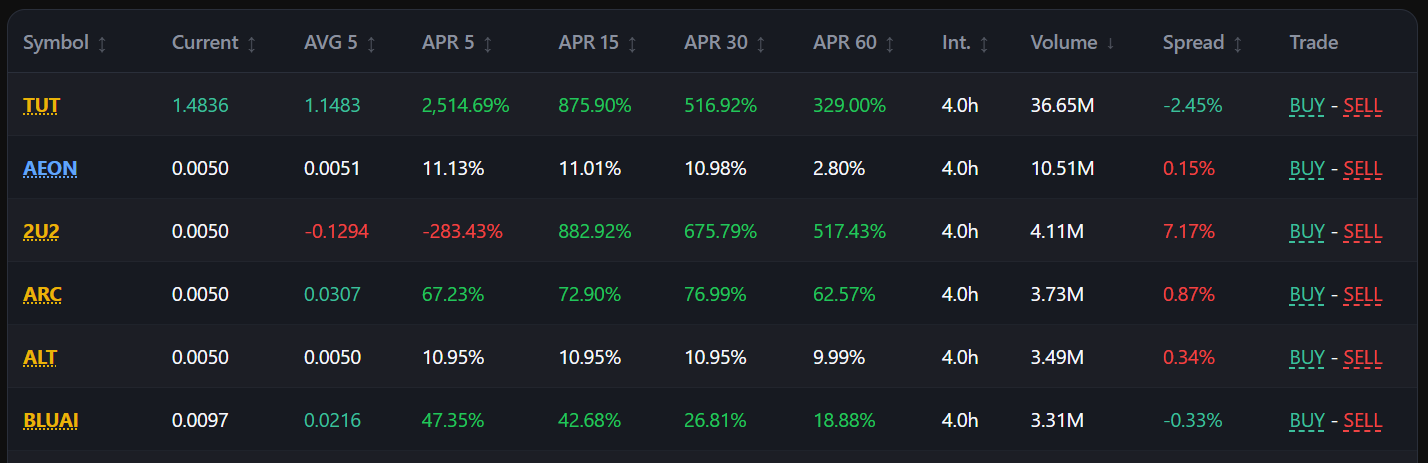Viewport: 1428px width, 463px height.
Task: Click BUY in the ARC row
Action: (x=1307, y=294)
